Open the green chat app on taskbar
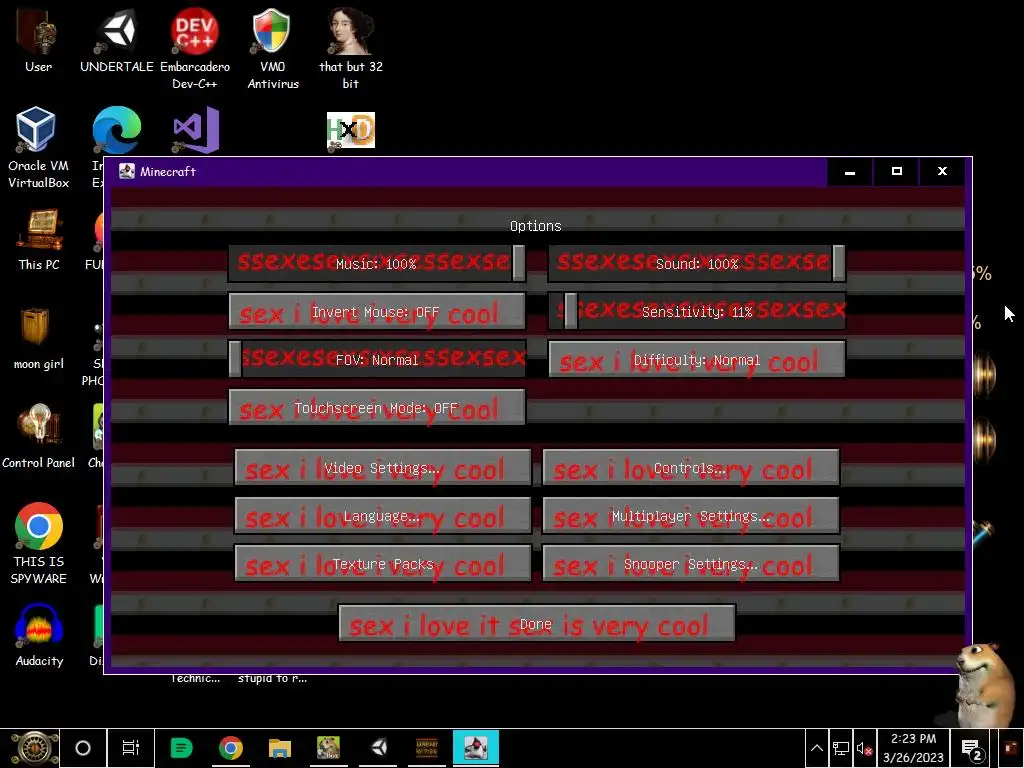 click(x=182, y=748)
